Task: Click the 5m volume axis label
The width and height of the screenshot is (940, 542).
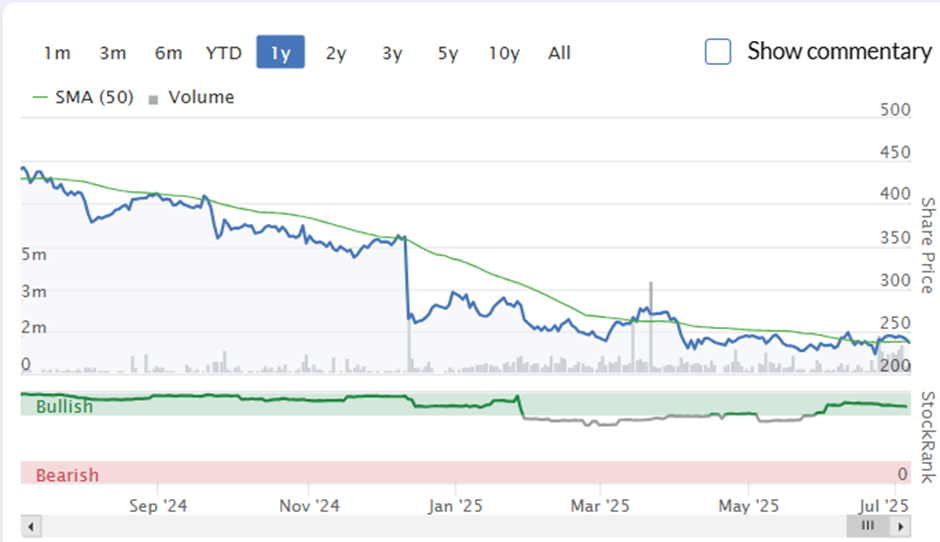Action: click(34, 254)
